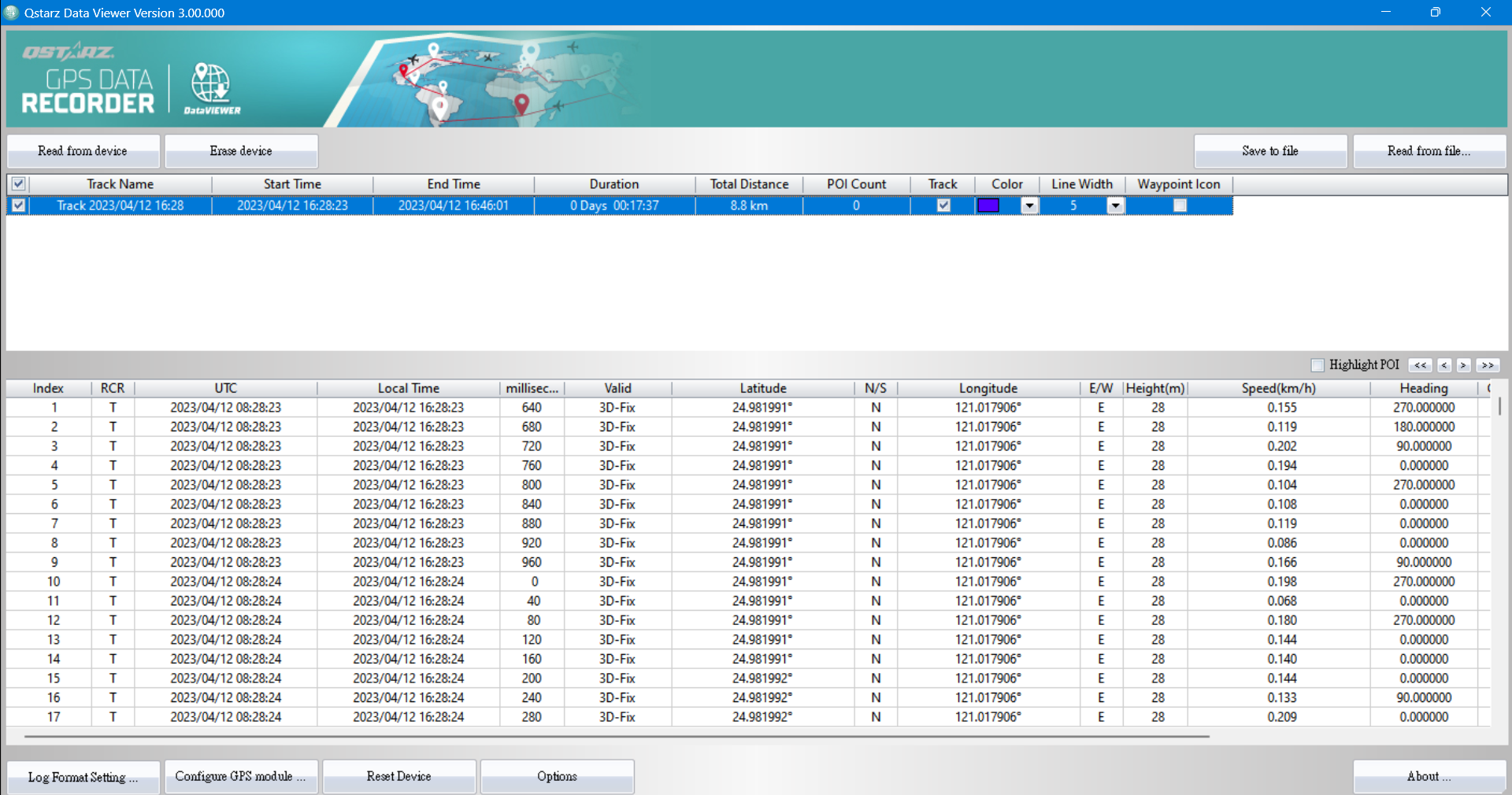The image size is (1512, 795).
Task: Click the Qstarz logo icon in title bar
Action: (11, 13)
